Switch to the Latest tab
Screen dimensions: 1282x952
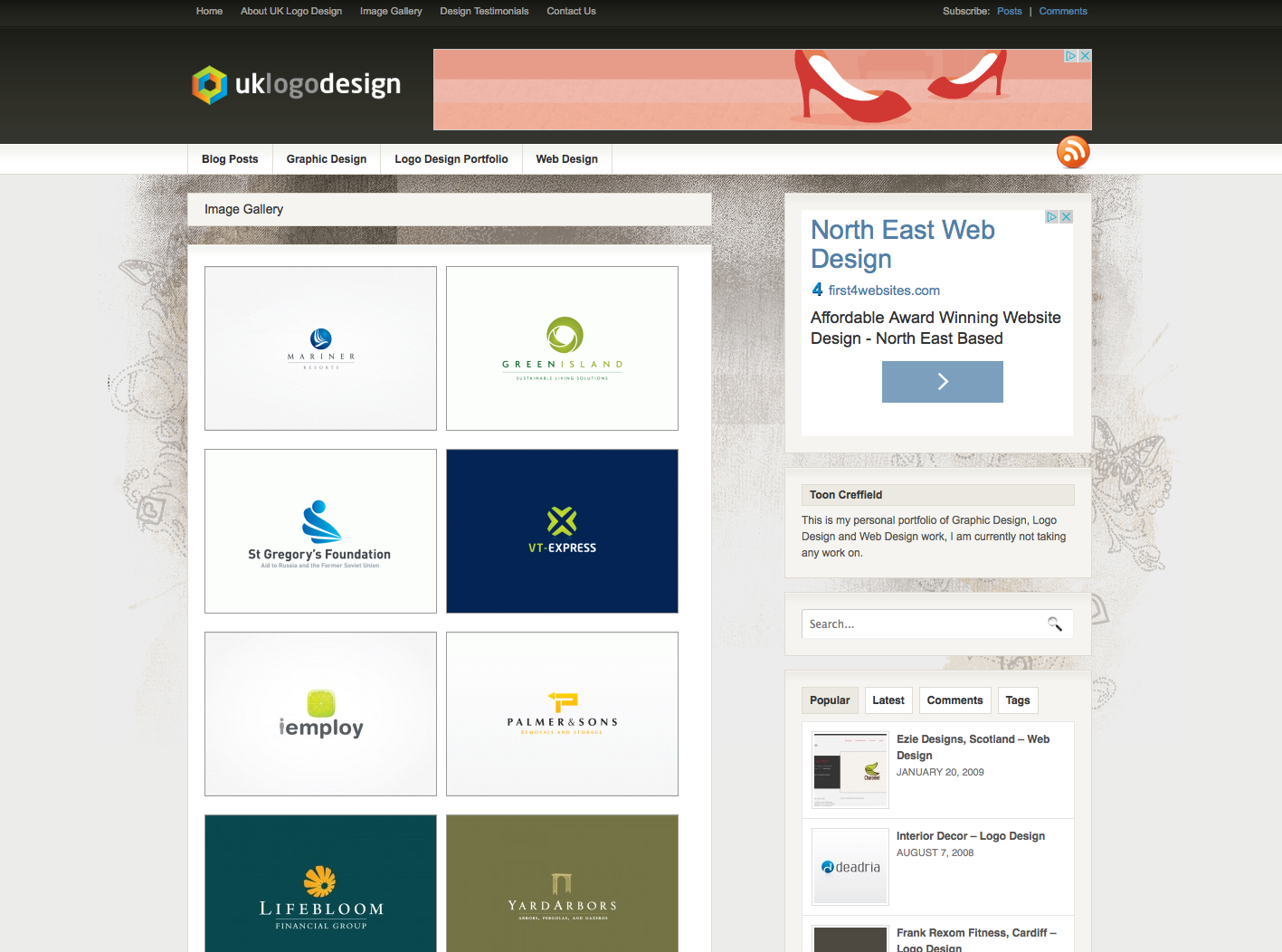click(888, 700)
